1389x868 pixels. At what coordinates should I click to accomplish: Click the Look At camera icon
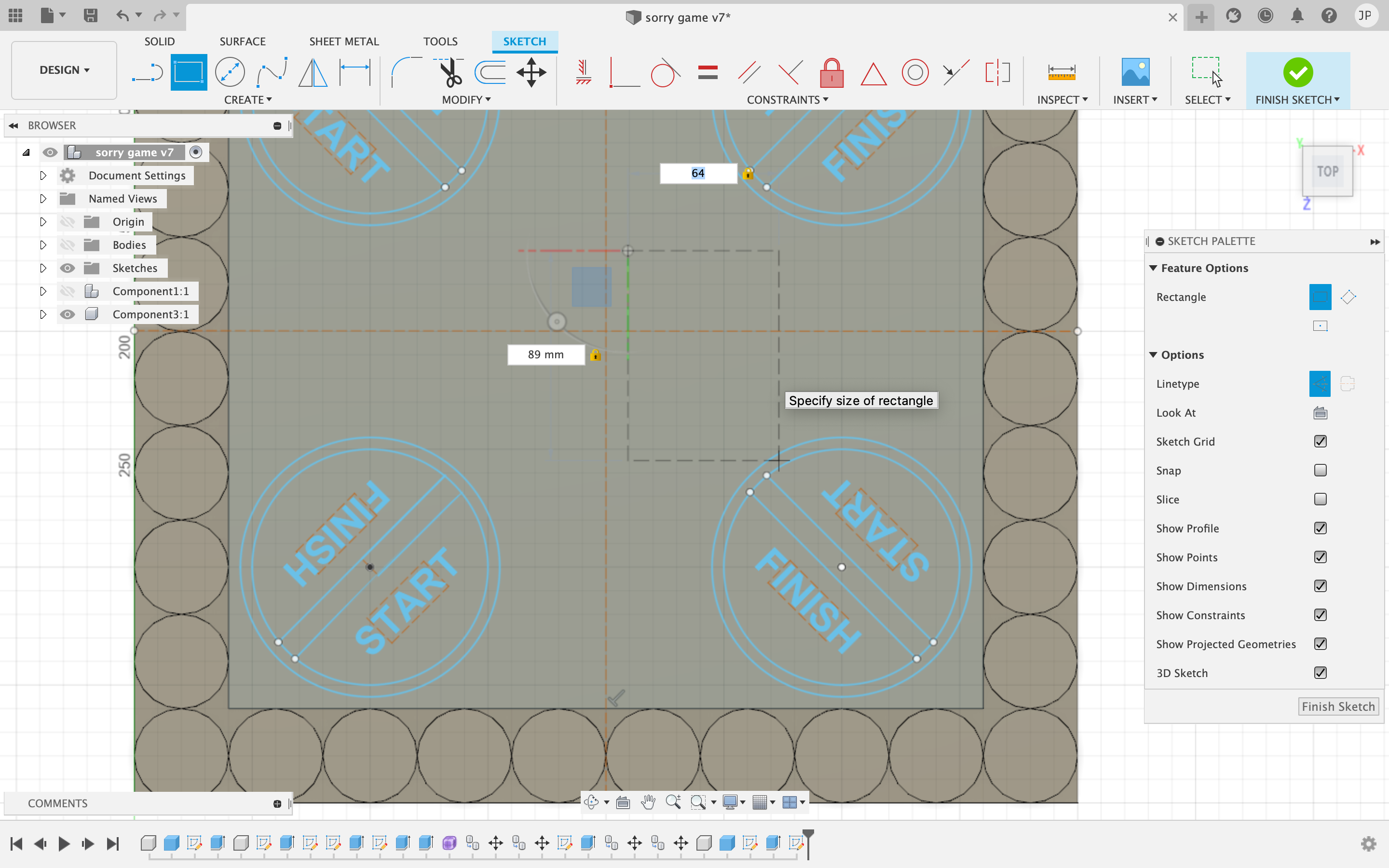(1320, 413)
